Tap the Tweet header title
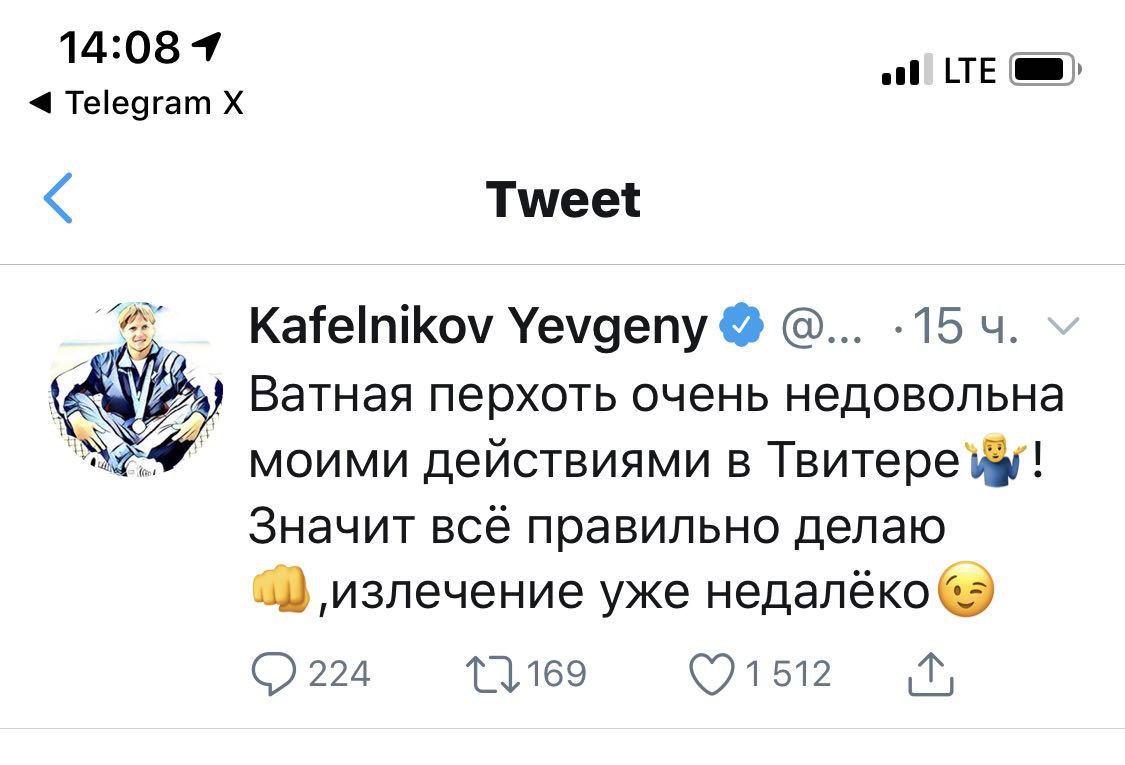The height and width of the screenshot is (765, 1125). tap(563, 199)
